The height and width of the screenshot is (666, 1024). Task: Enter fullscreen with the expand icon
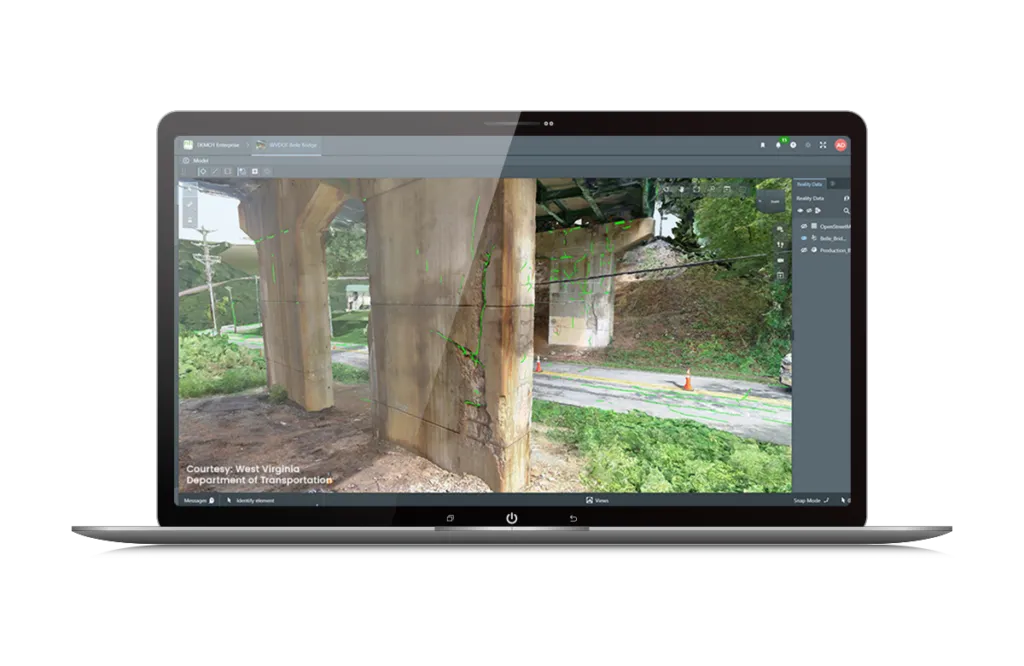click(823, 145)
